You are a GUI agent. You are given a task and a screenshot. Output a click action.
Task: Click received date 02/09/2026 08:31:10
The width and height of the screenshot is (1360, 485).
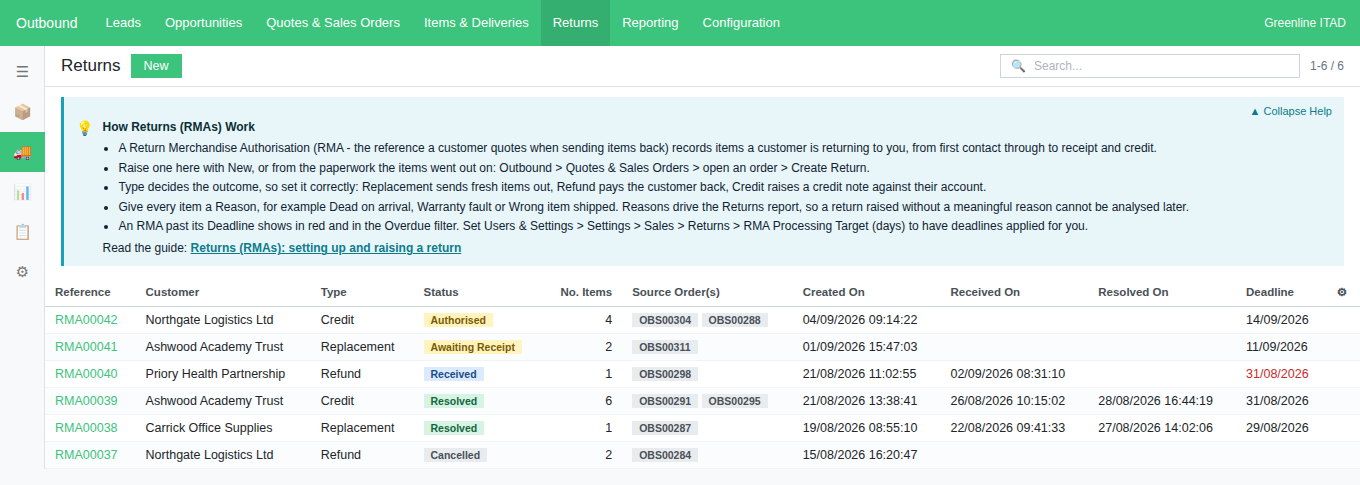(x=1008, y=374)
